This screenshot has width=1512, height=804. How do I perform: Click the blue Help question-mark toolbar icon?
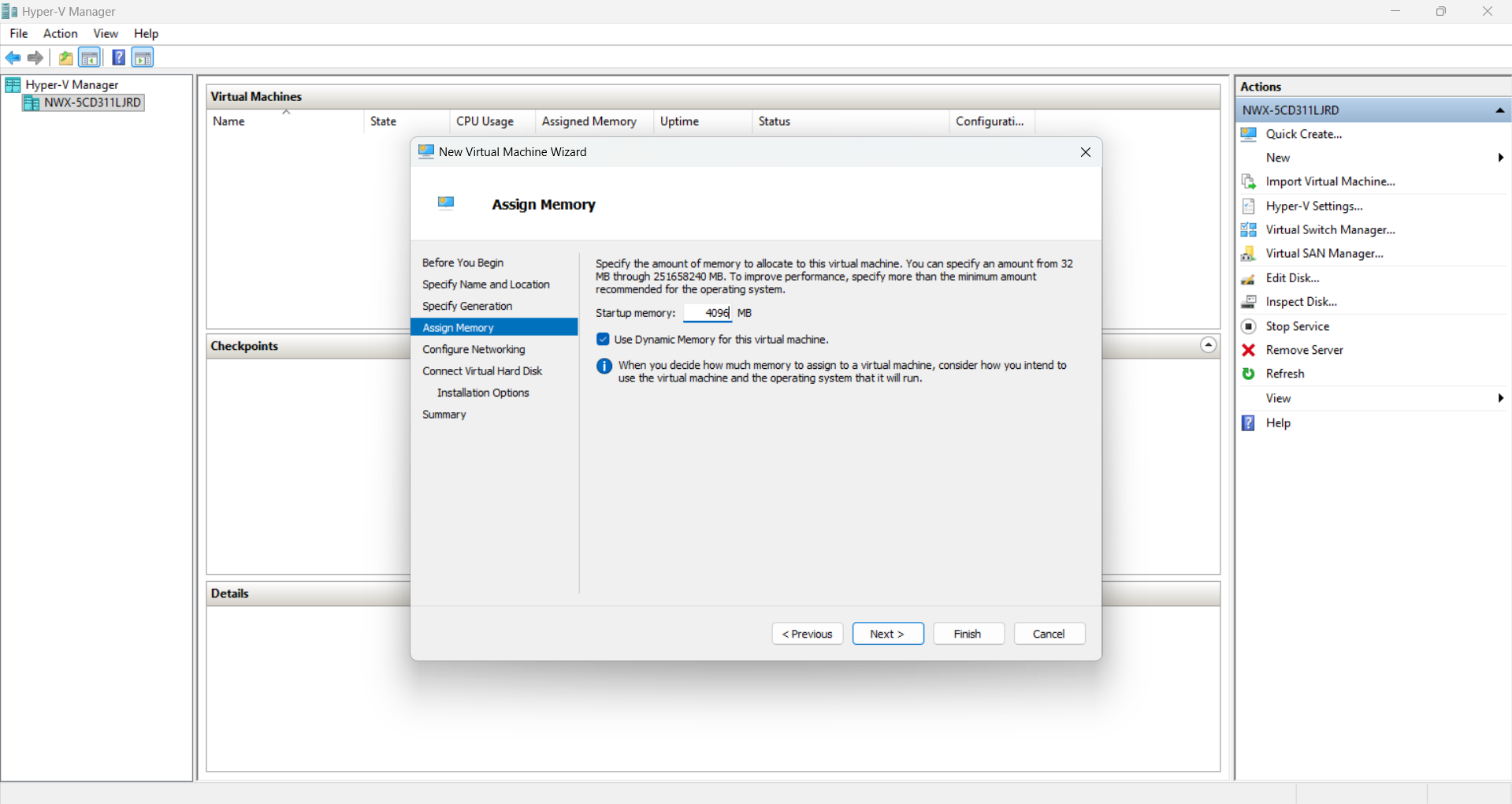[118, 58]
